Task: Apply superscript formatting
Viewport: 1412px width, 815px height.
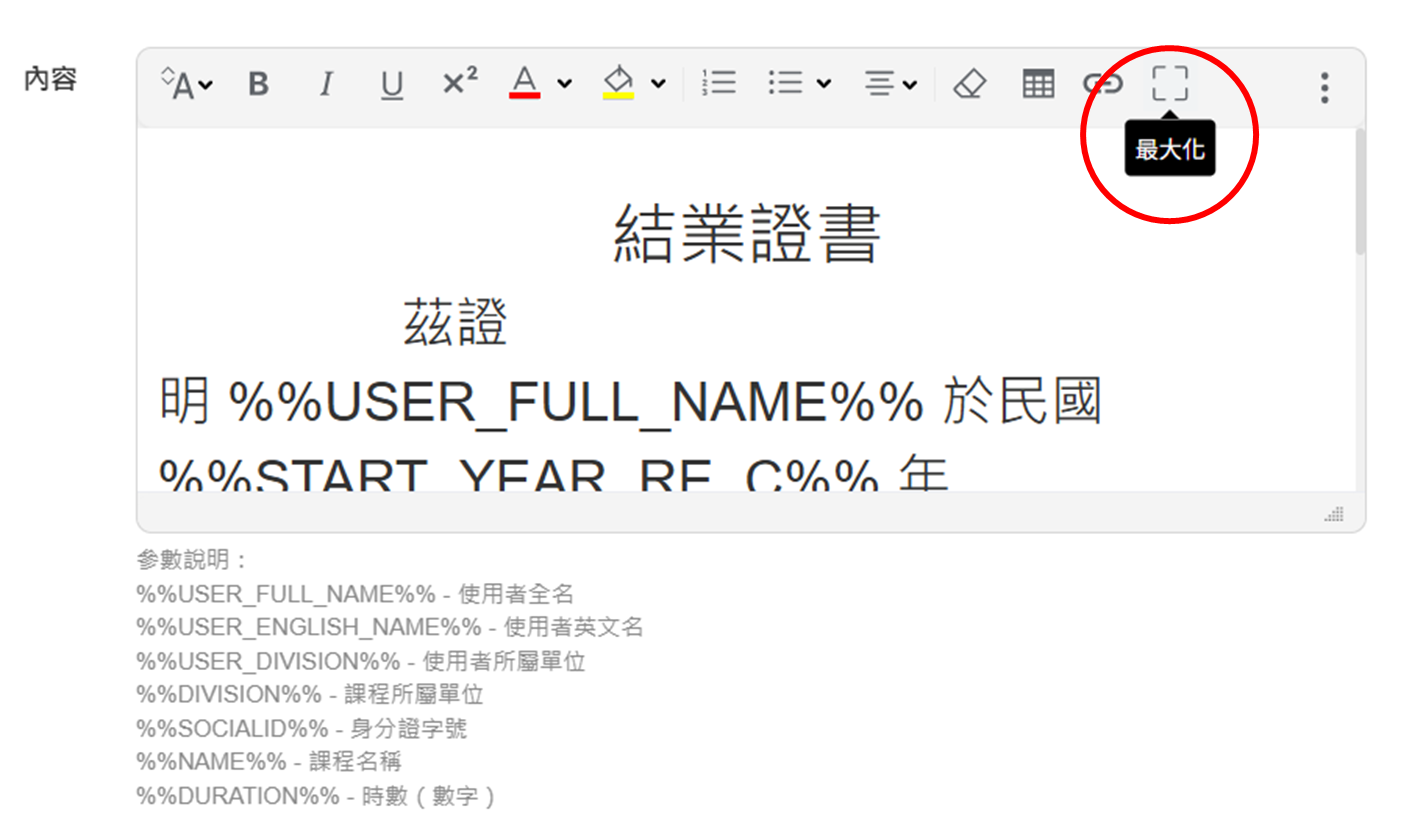Action: (x=460, y=83)
